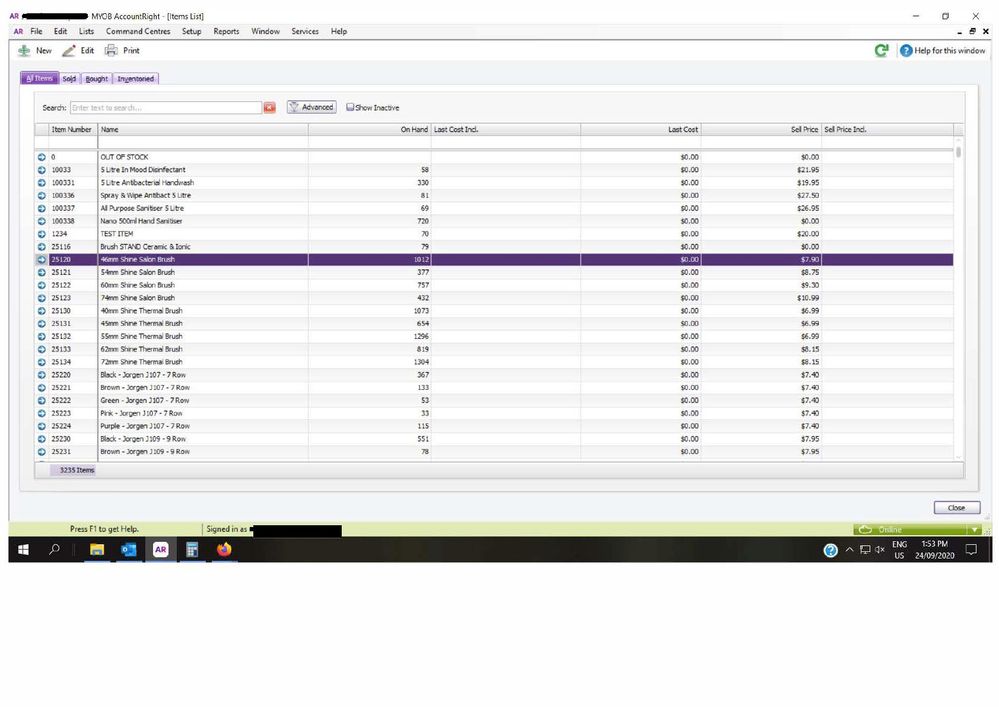Open the Reports menu
The height and width of the screenshot is (707, 999).
(x=226, y=31)
